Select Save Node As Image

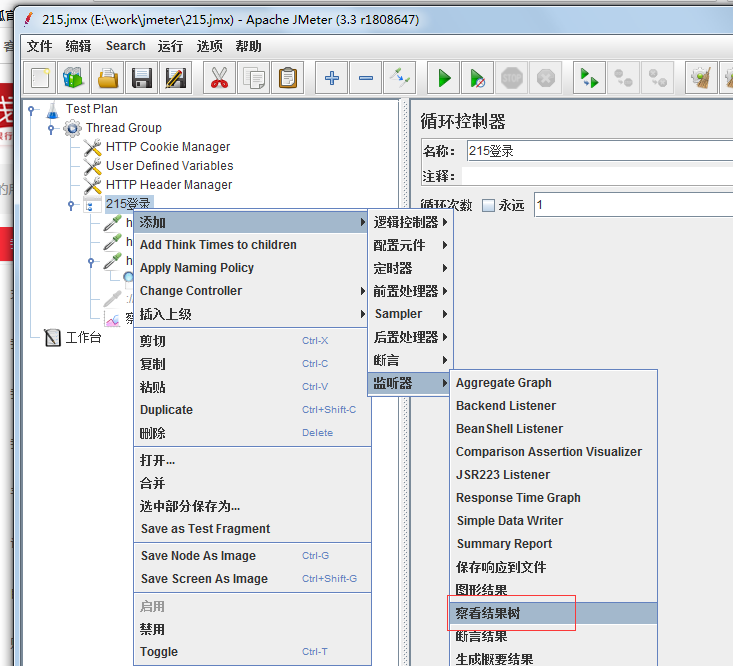coord(252,556)
